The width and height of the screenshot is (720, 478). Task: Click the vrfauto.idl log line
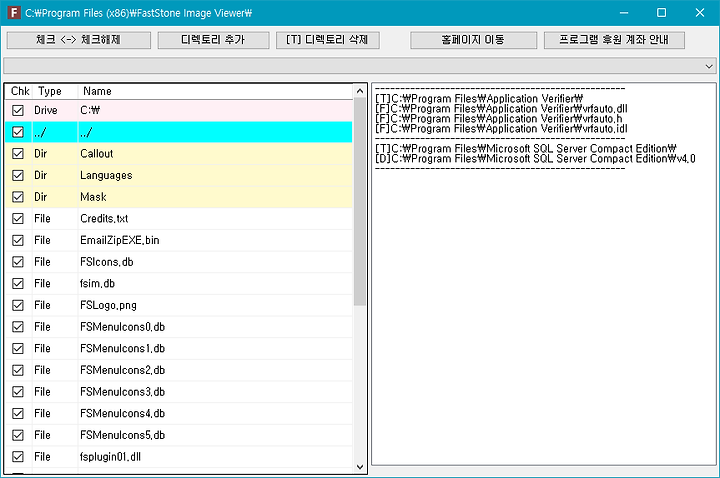coord(501,129)
